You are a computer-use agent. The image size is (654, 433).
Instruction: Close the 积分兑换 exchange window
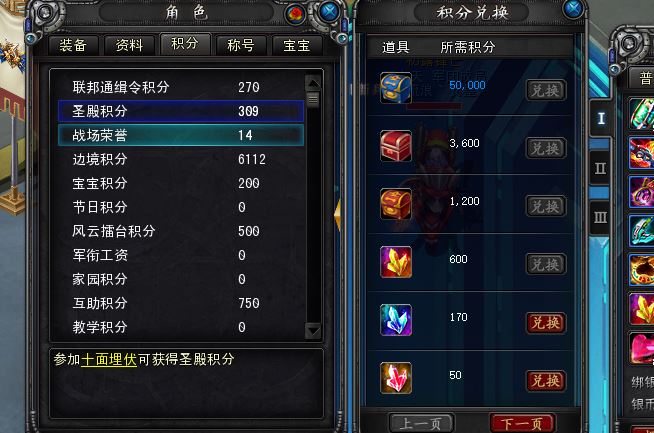click(x=573, y=8)
